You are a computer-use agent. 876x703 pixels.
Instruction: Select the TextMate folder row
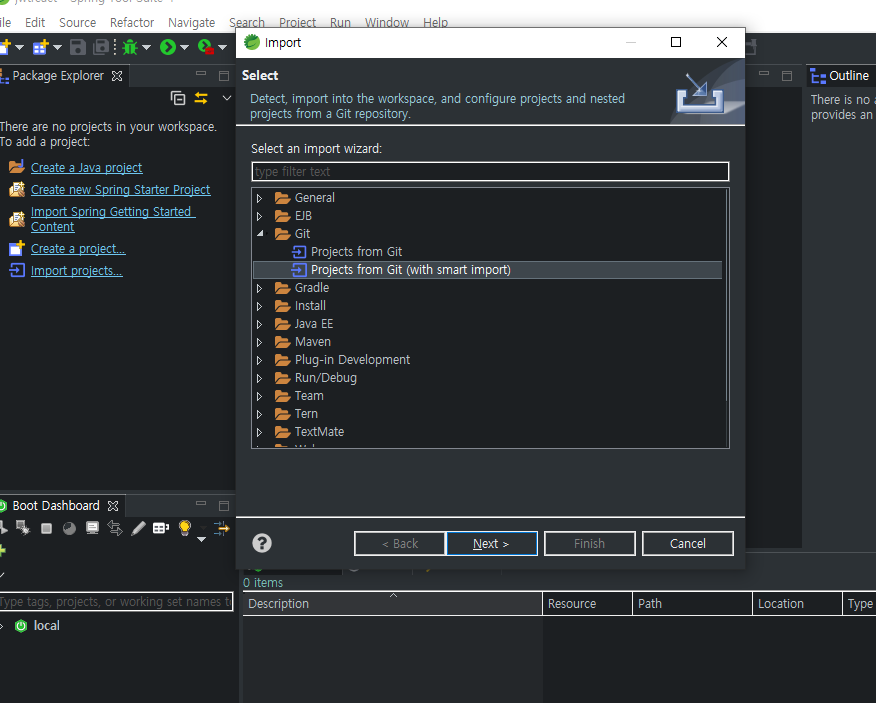click(319, 432)
